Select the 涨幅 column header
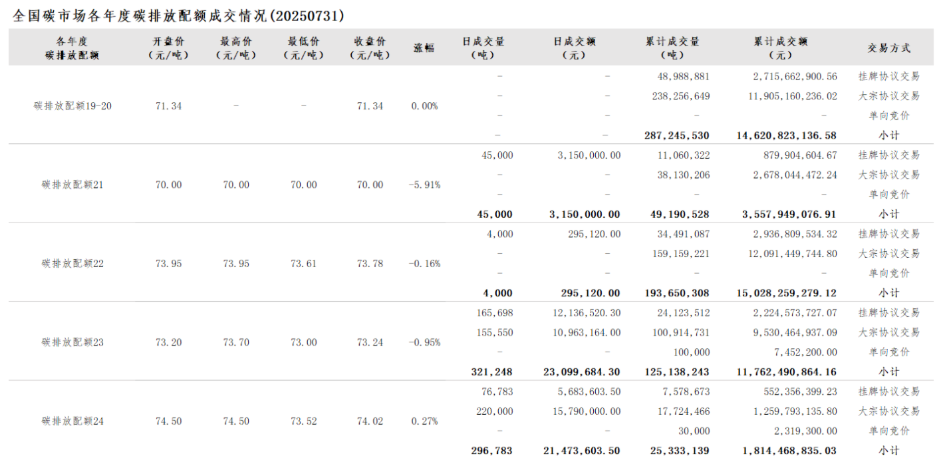 pyautogui.click(x=424, y=48)
